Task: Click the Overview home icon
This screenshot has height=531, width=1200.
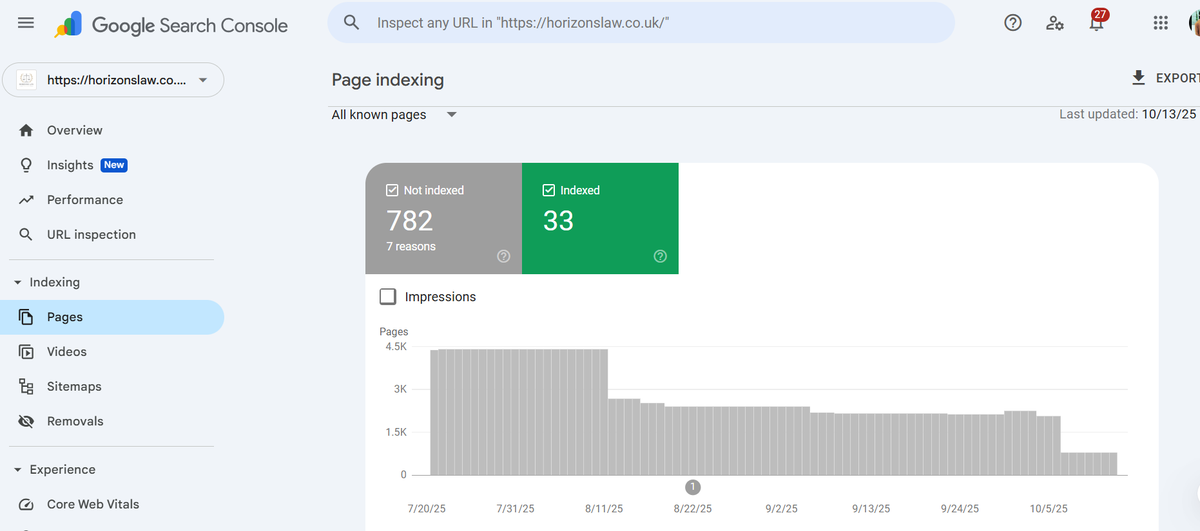Action: click(27, 130)
